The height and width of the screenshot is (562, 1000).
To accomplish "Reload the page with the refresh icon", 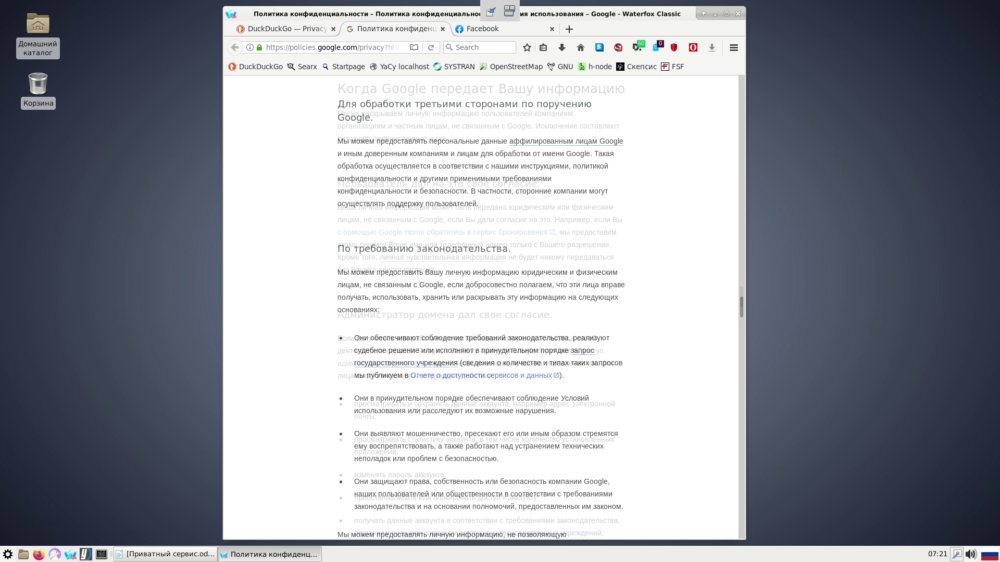I will click(x=431, y=47).
